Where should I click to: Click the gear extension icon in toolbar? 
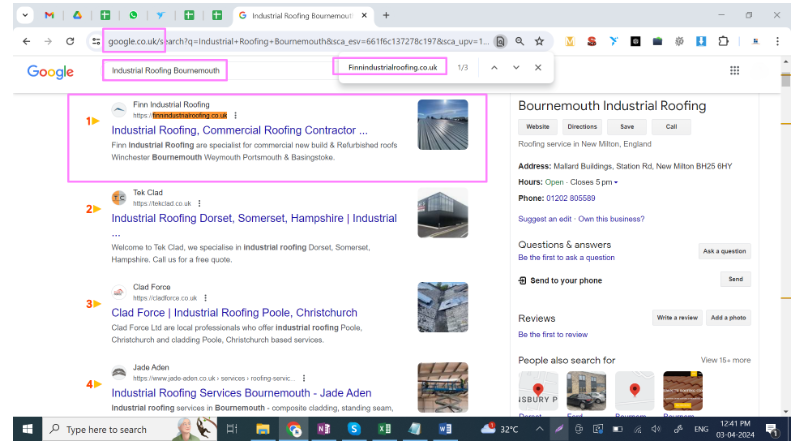pos(679,42)
